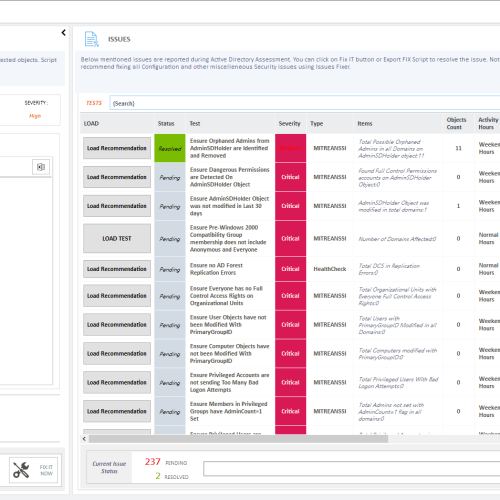
Task: Load recommendation for User Objects PrimaryGroupID test
Action: tap(117, 325)
